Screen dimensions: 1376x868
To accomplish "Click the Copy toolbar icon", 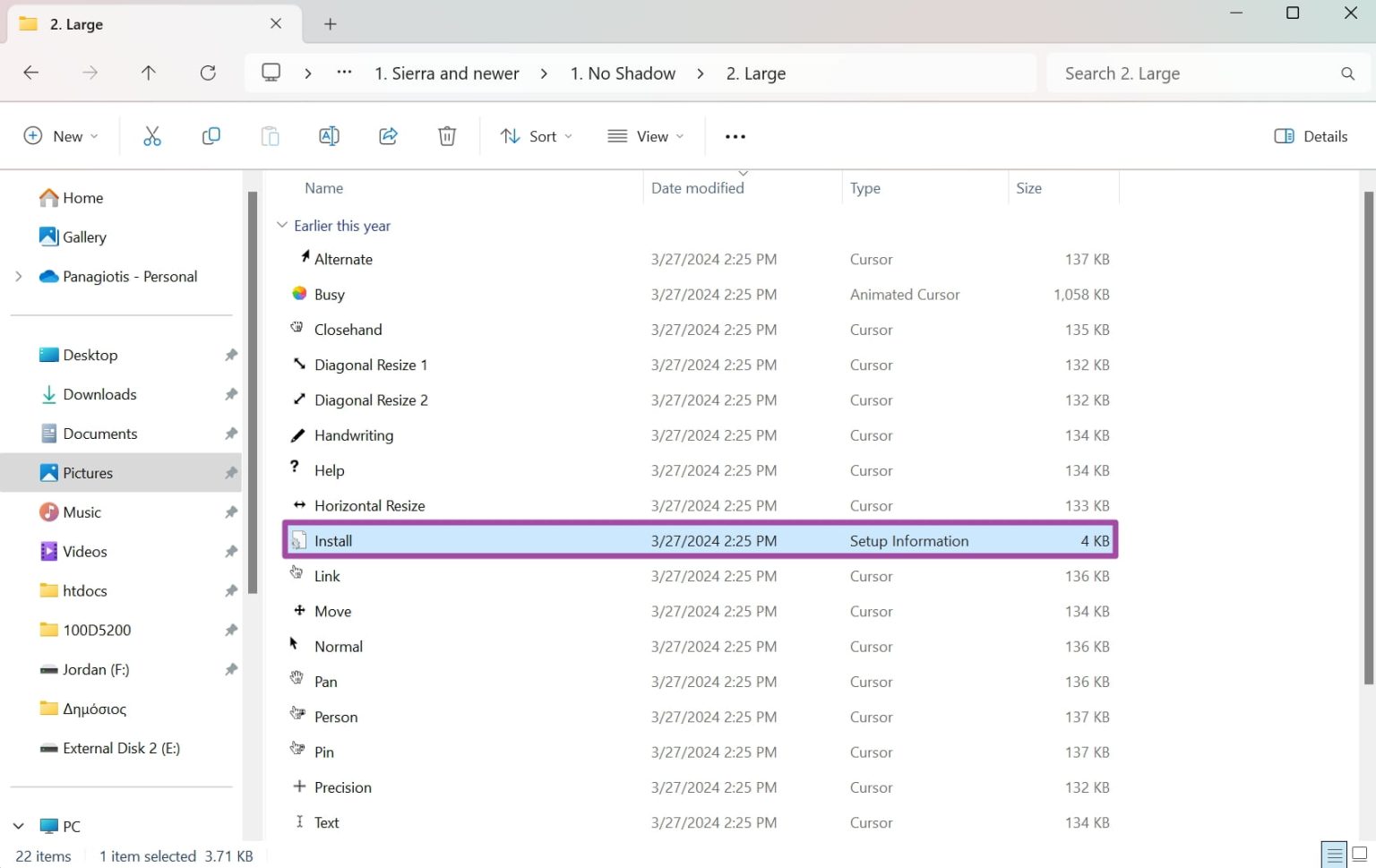I will [211, 135].
